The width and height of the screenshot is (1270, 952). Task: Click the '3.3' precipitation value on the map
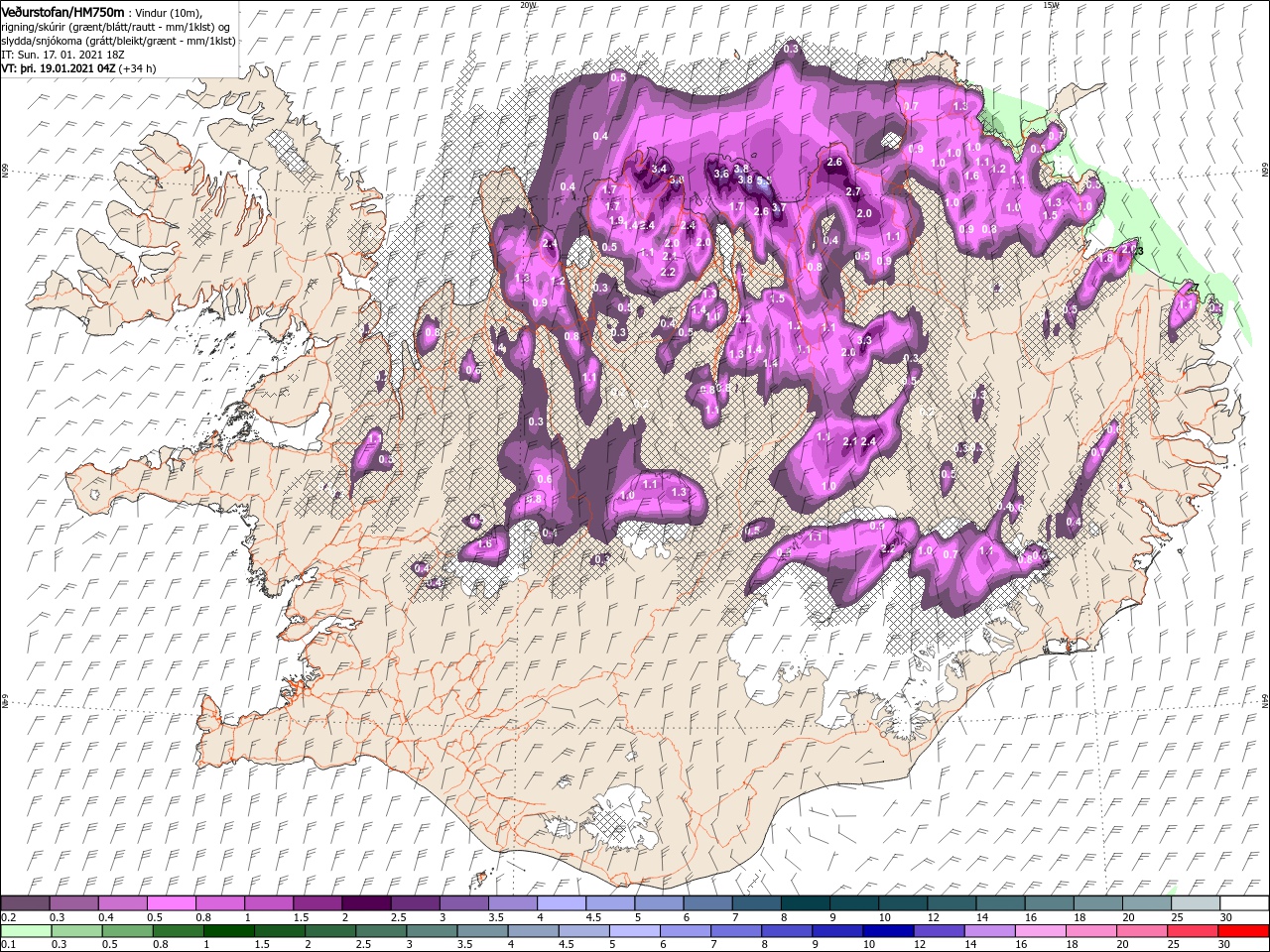click(864, 340)
